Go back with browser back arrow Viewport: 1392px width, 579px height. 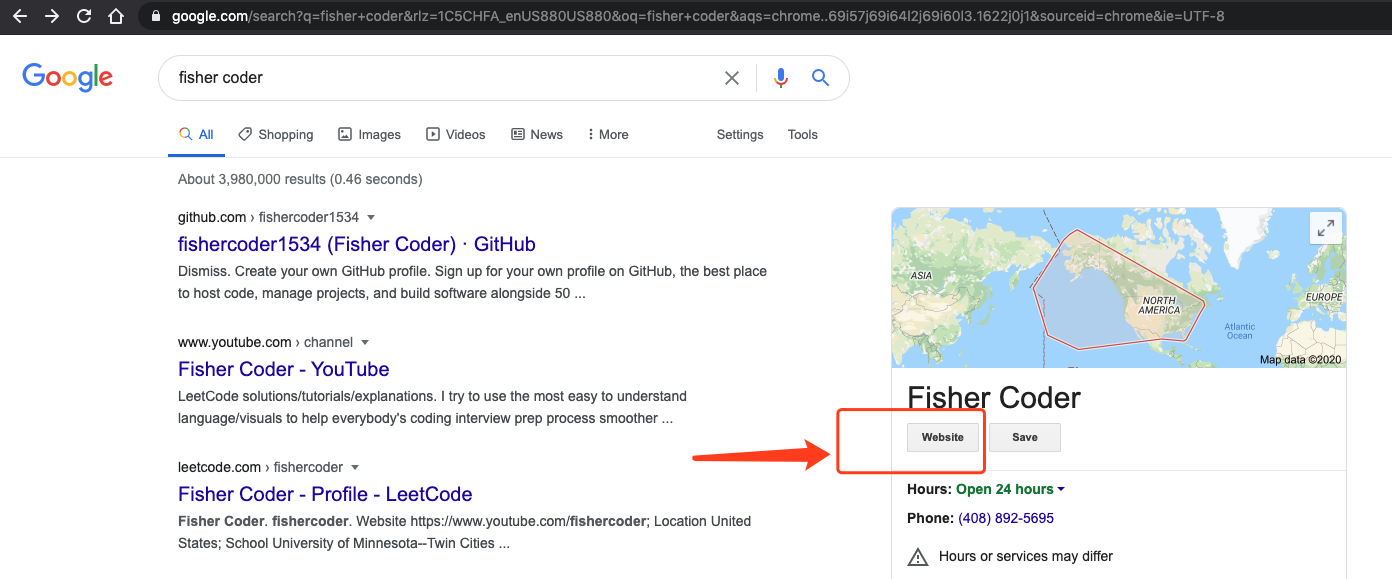pos(20,16)
